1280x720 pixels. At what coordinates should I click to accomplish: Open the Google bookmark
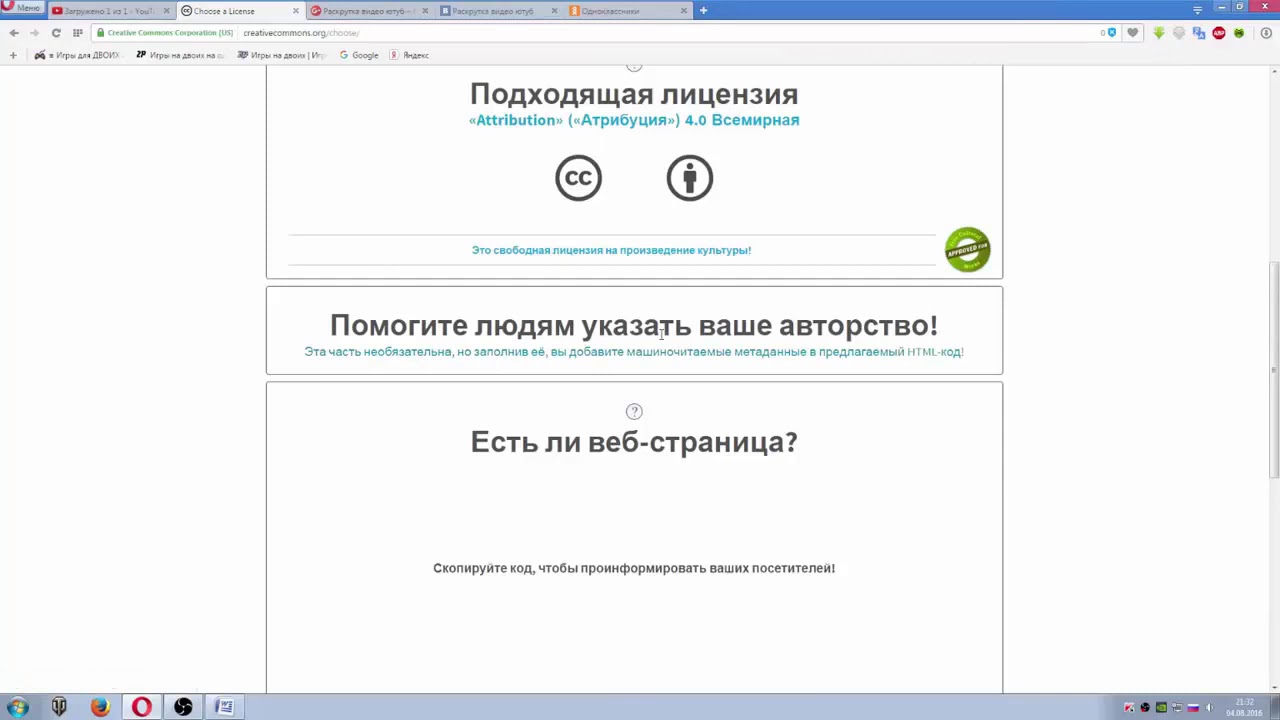[358, 55]
